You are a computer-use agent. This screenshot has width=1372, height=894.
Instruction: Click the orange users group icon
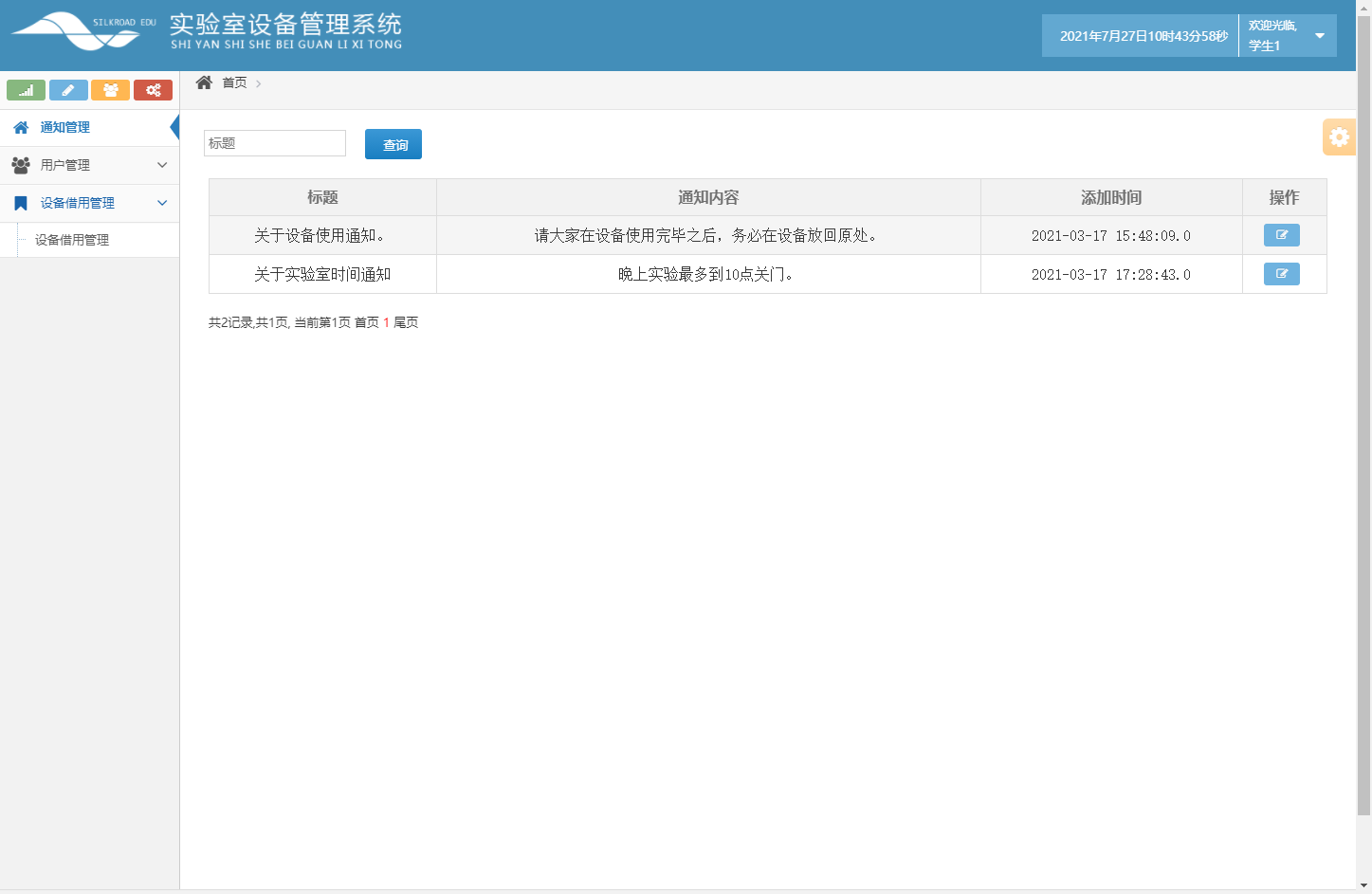[111, 89]
